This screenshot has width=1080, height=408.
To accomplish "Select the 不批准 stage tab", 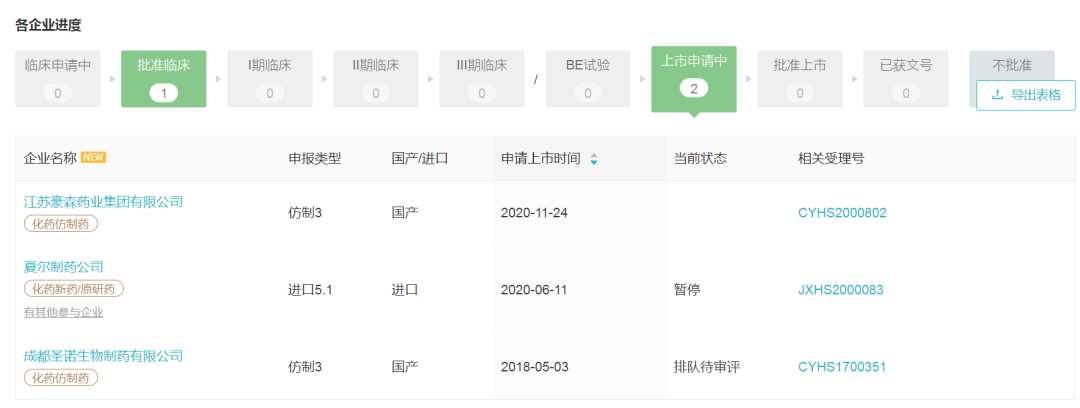I will click(1012, 65).
